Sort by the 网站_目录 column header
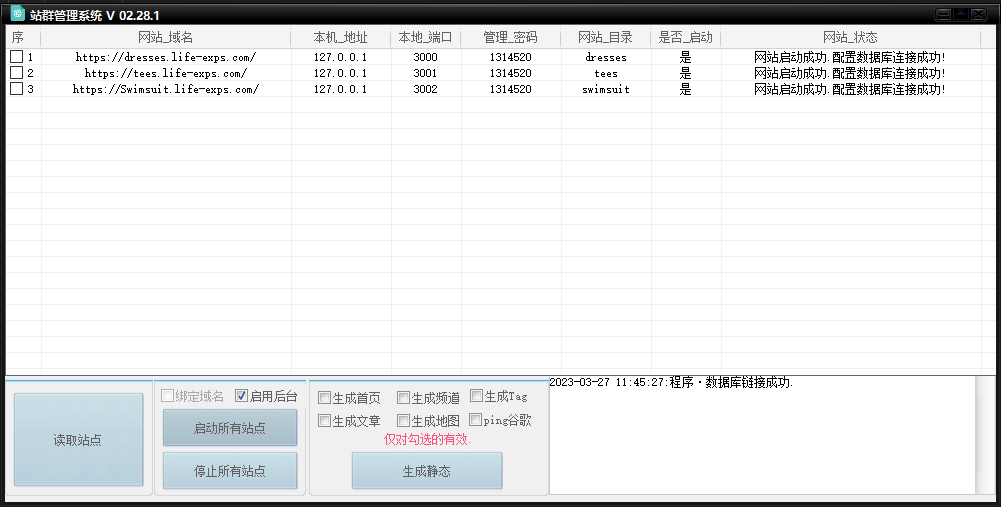This screenshot has width=1001, height=507. tap(606, 37)
